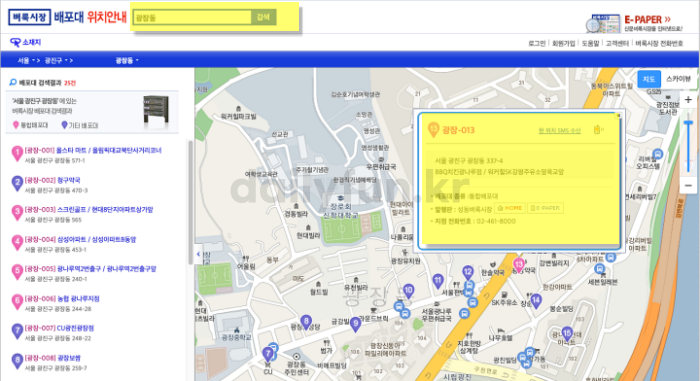Click map marker number 12
The width and height of the screenshot is (700, 381).
click(x=467, y=272)
